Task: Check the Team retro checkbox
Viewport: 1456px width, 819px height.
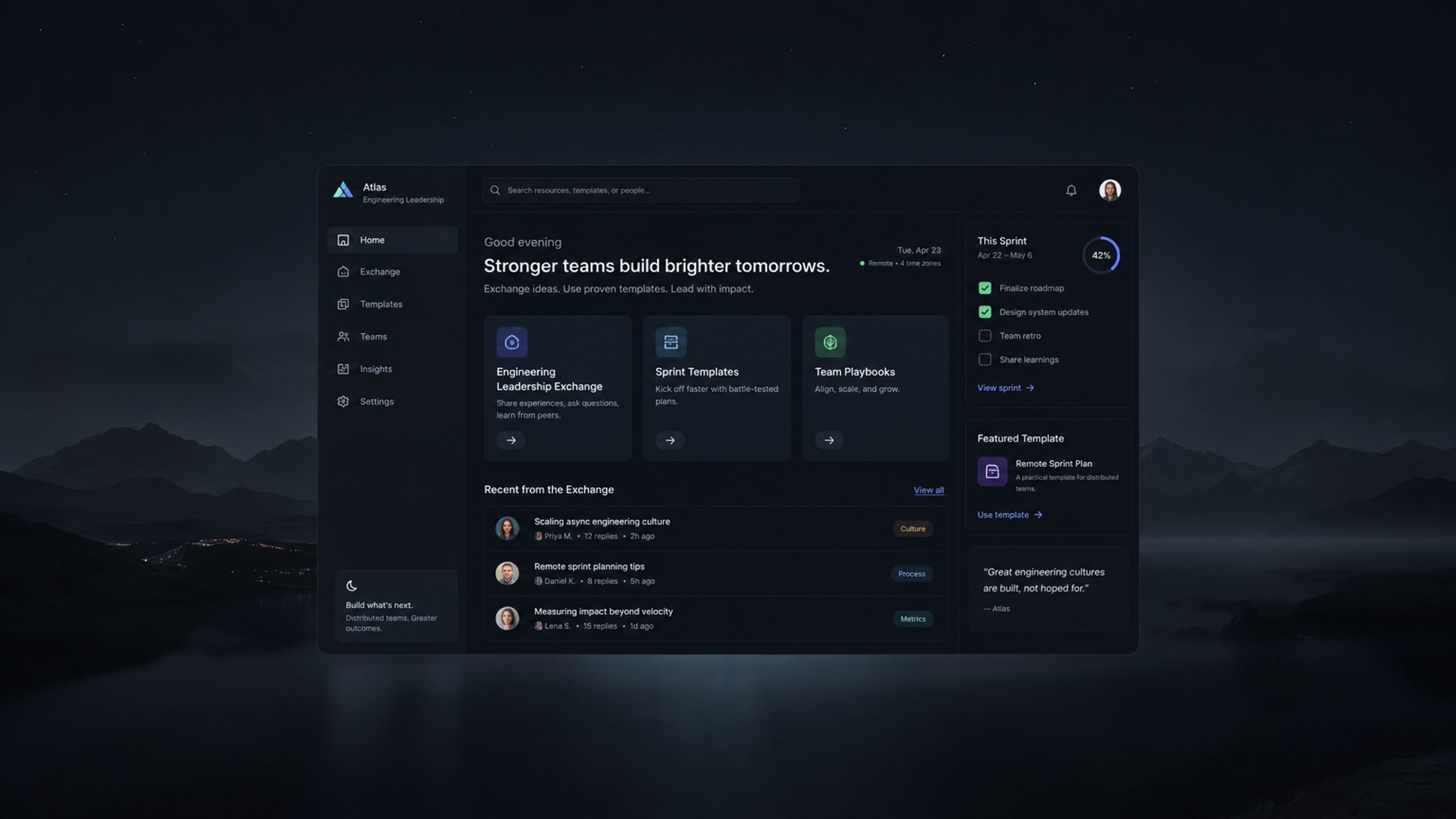Action: point(985,336)
